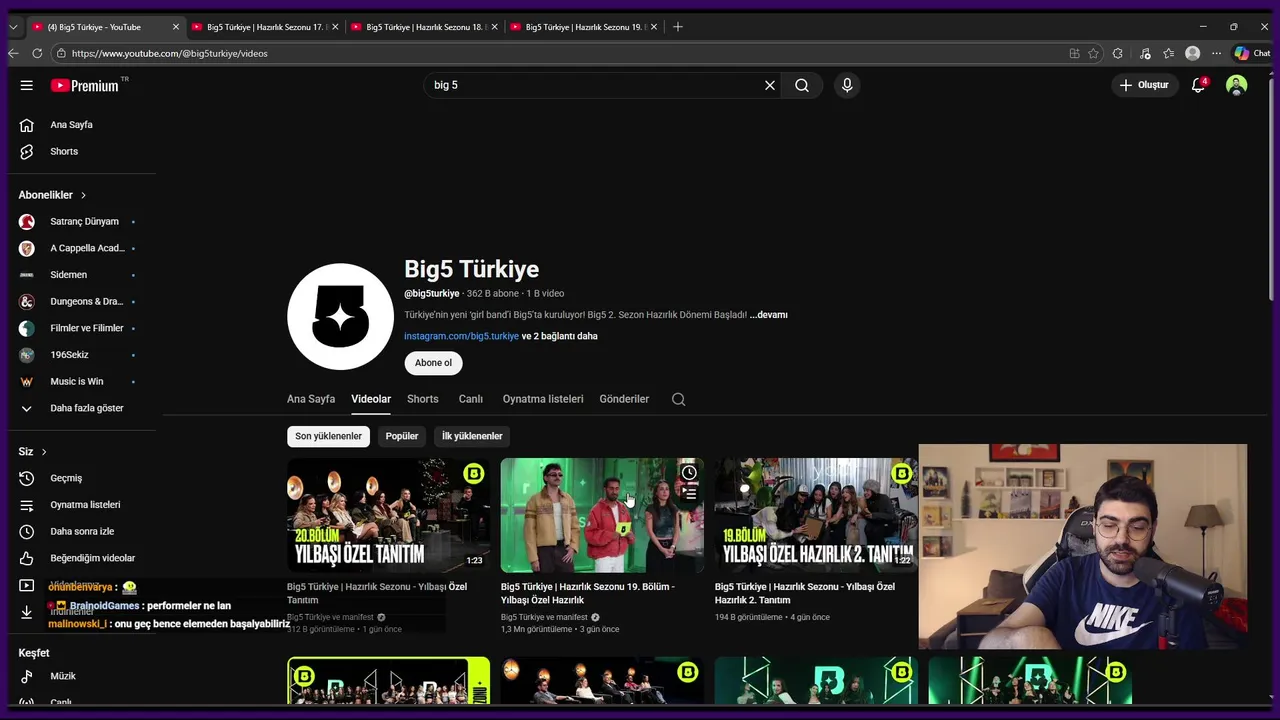This screenshot has width=1280, height=720.
Task: Open the browser tab search dropdown arrow
Action: tap(13, 27)
